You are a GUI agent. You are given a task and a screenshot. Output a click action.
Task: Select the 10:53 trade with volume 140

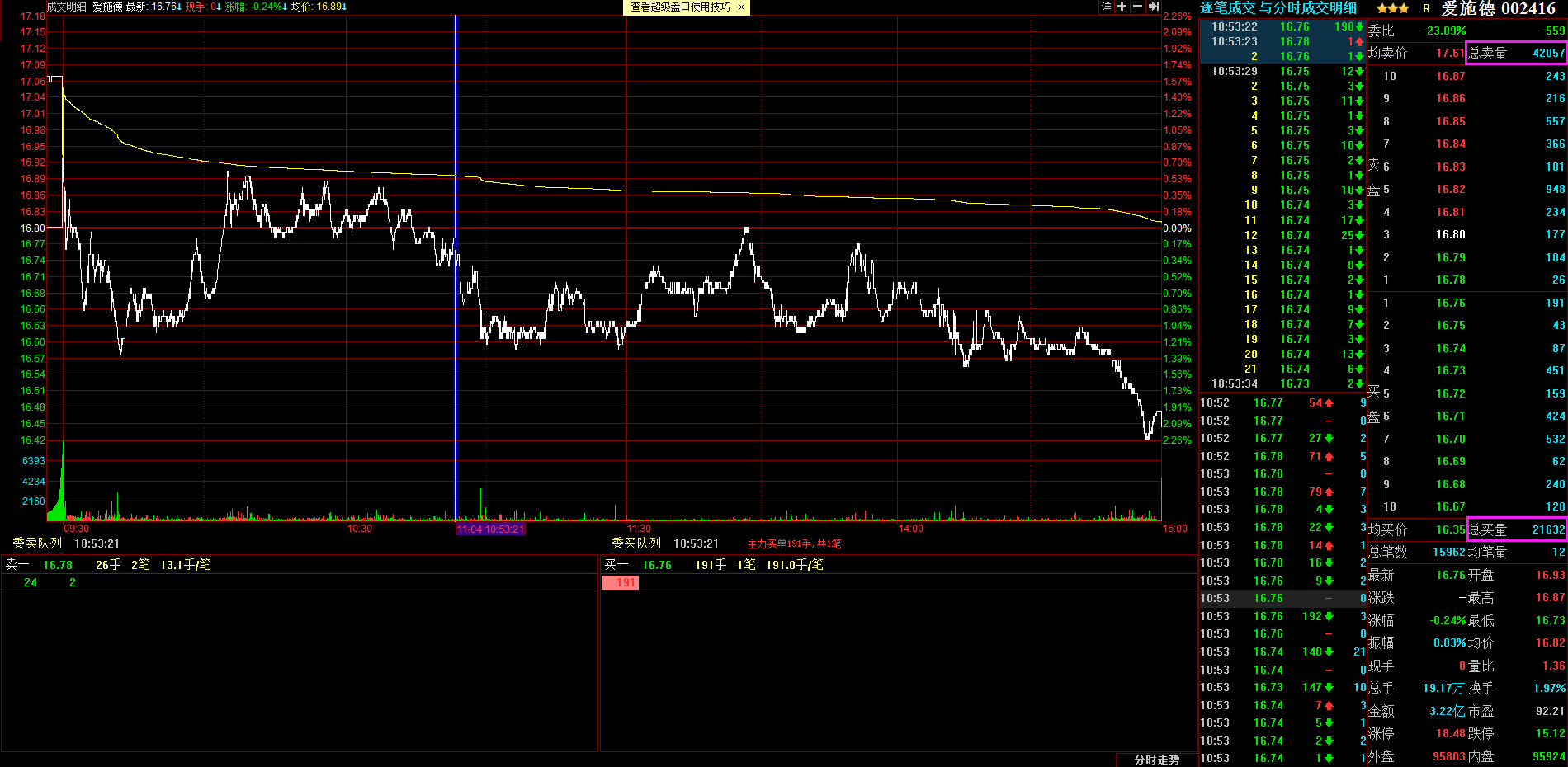click(x=1283, y=652)
